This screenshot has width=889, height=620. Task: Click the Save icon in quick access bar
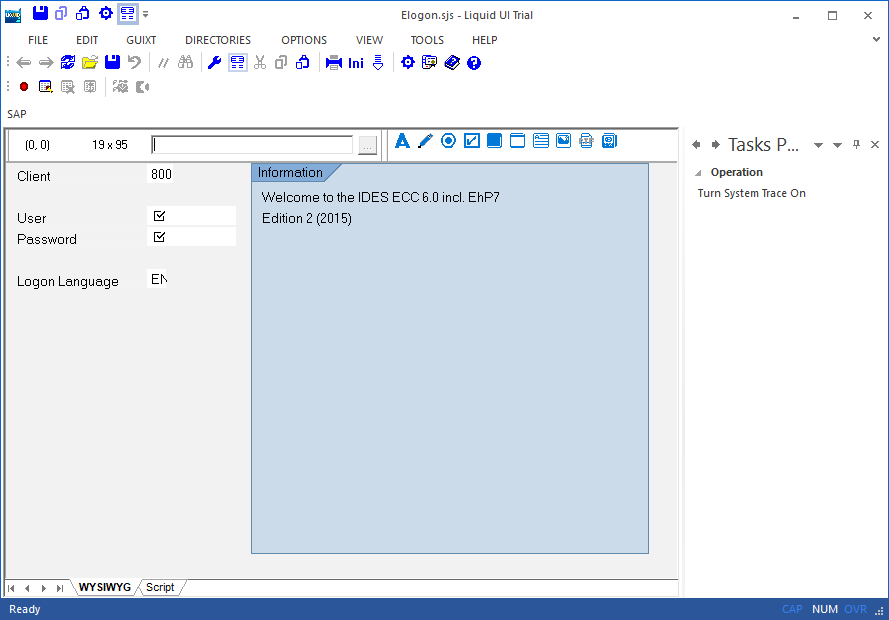click(x=40, y=13)
